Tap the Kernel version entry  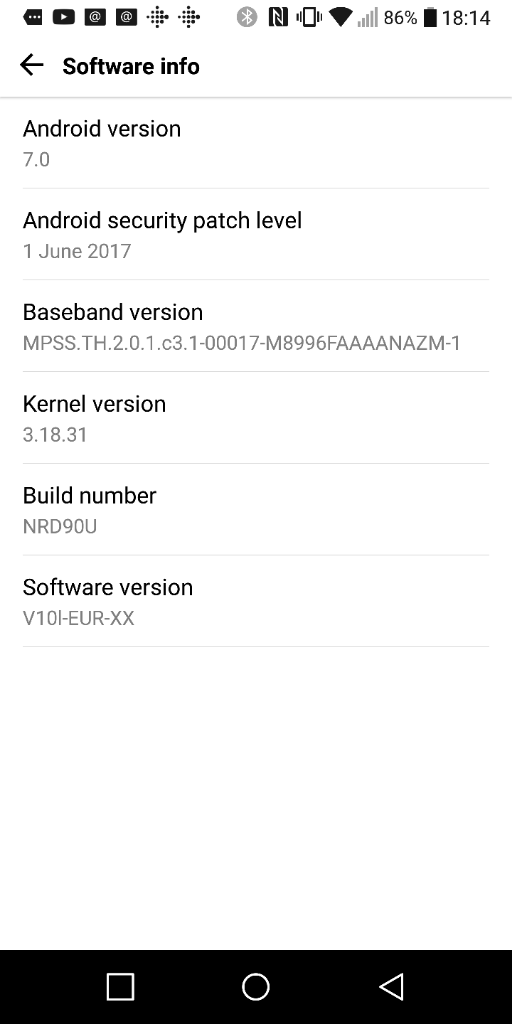(x=256, y=418)
